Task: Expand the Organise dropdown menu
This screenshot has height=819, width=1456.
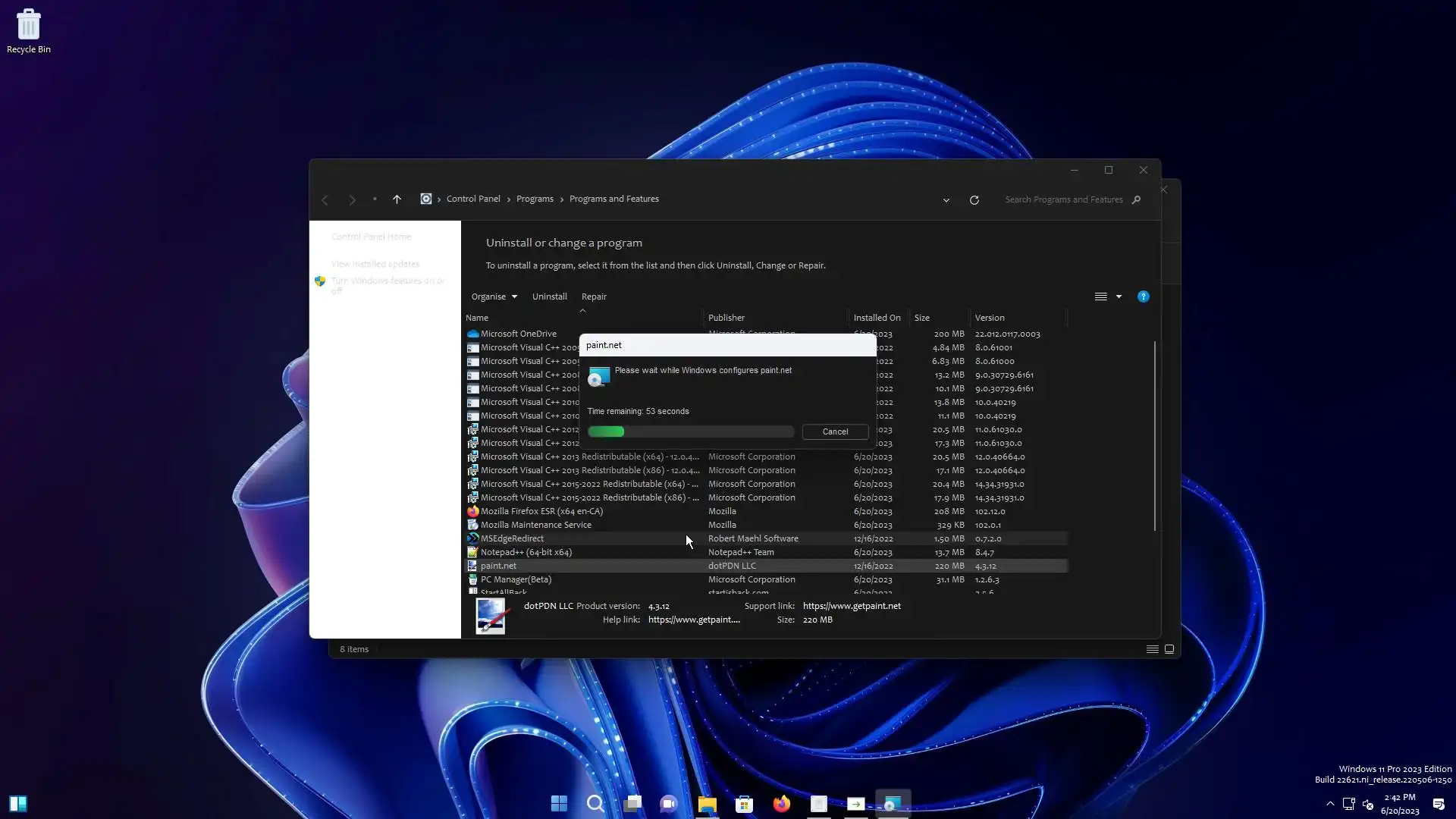Action: tap(494, 297)
